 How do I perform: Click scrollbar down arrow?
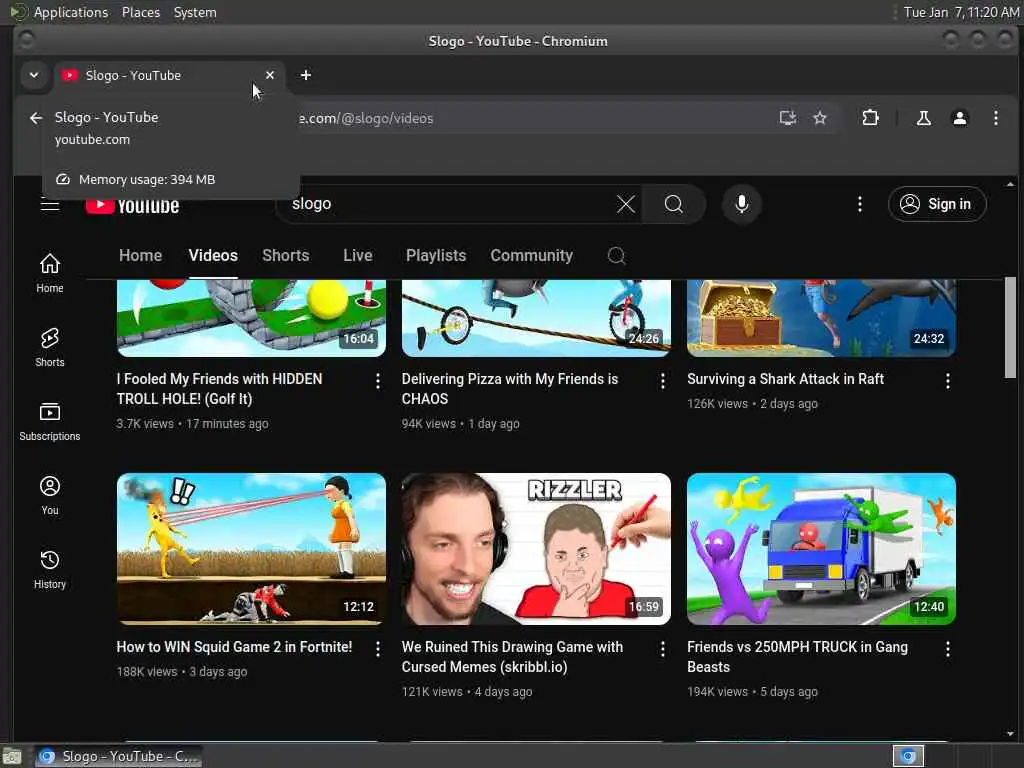(1010, 734)
